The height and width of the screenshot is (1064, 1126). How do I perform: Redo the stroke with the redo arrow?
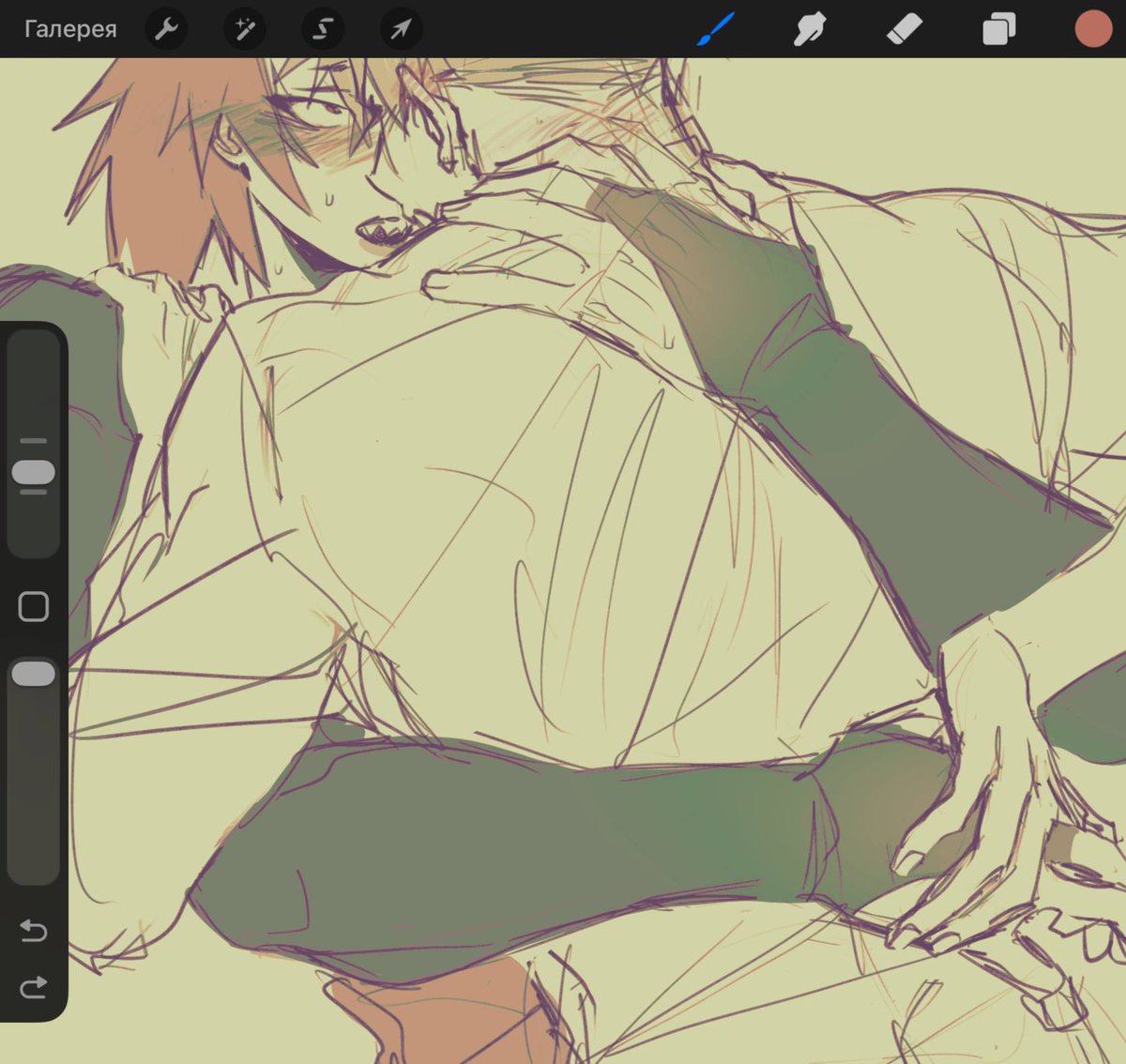34,987
